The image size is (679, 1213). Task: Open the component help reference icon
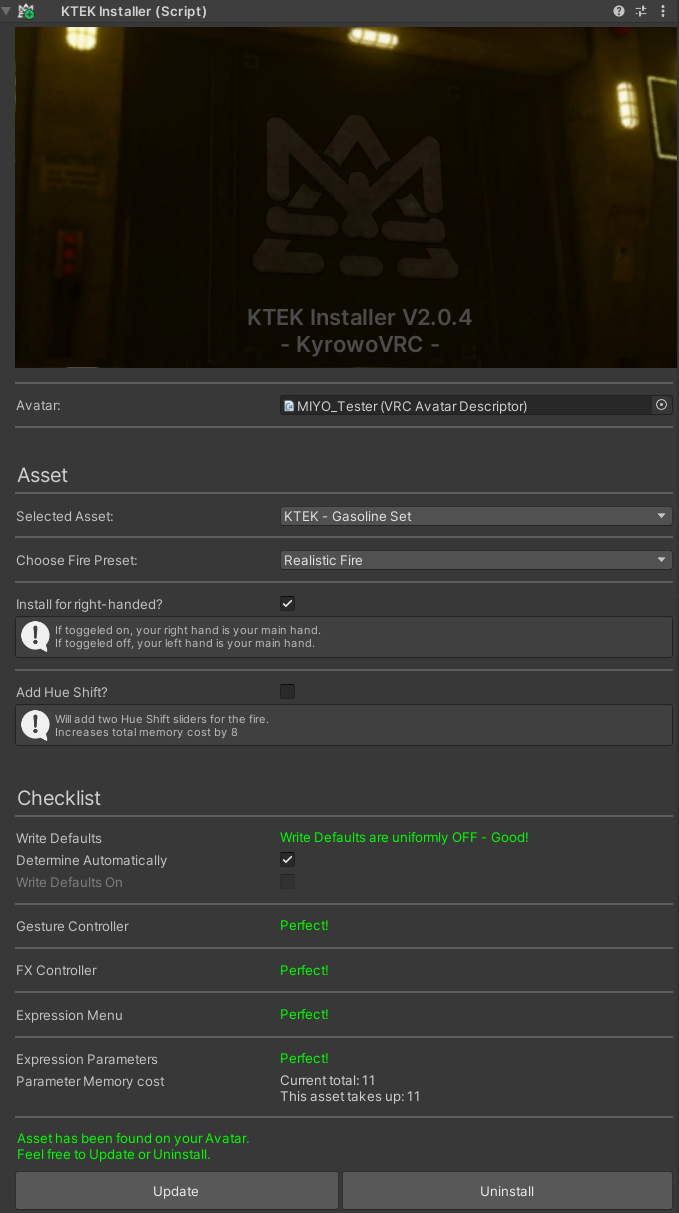(619, 12)
